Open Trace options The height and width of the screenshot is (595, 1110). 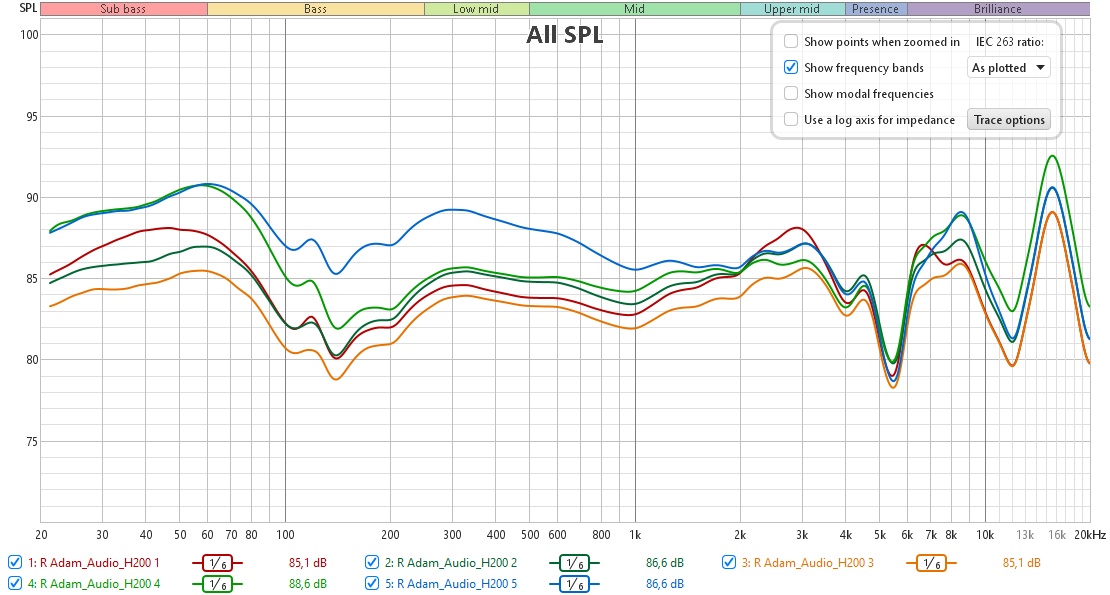click(x=1009, y=120)
